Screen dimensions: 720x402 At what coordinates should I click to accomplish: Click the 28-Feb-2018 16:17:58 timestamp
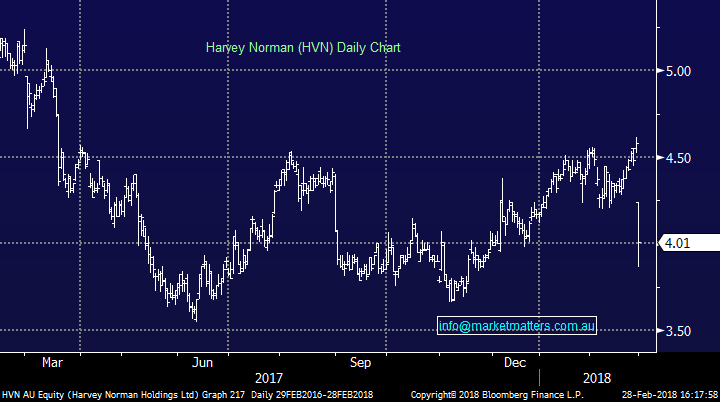[670, 395]
